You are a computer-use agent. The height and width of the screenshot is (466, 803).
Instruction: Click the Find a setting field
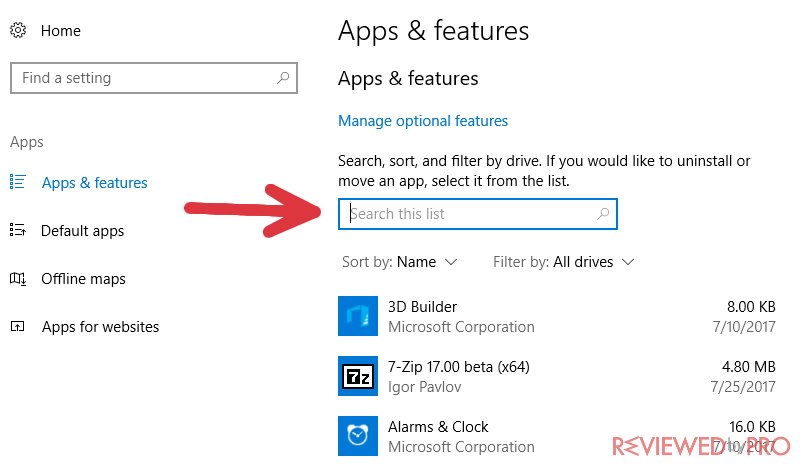coord(154,78)
